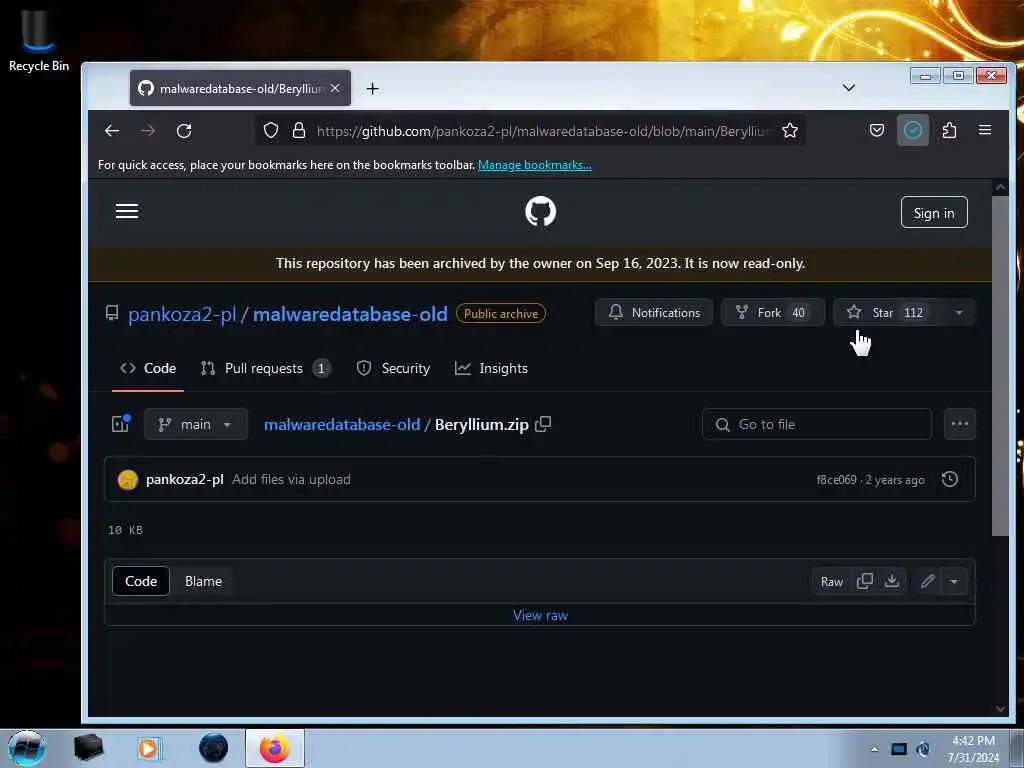The image size is (1024, 768).
Task: Select the Code view toggle
Action: 141,581
